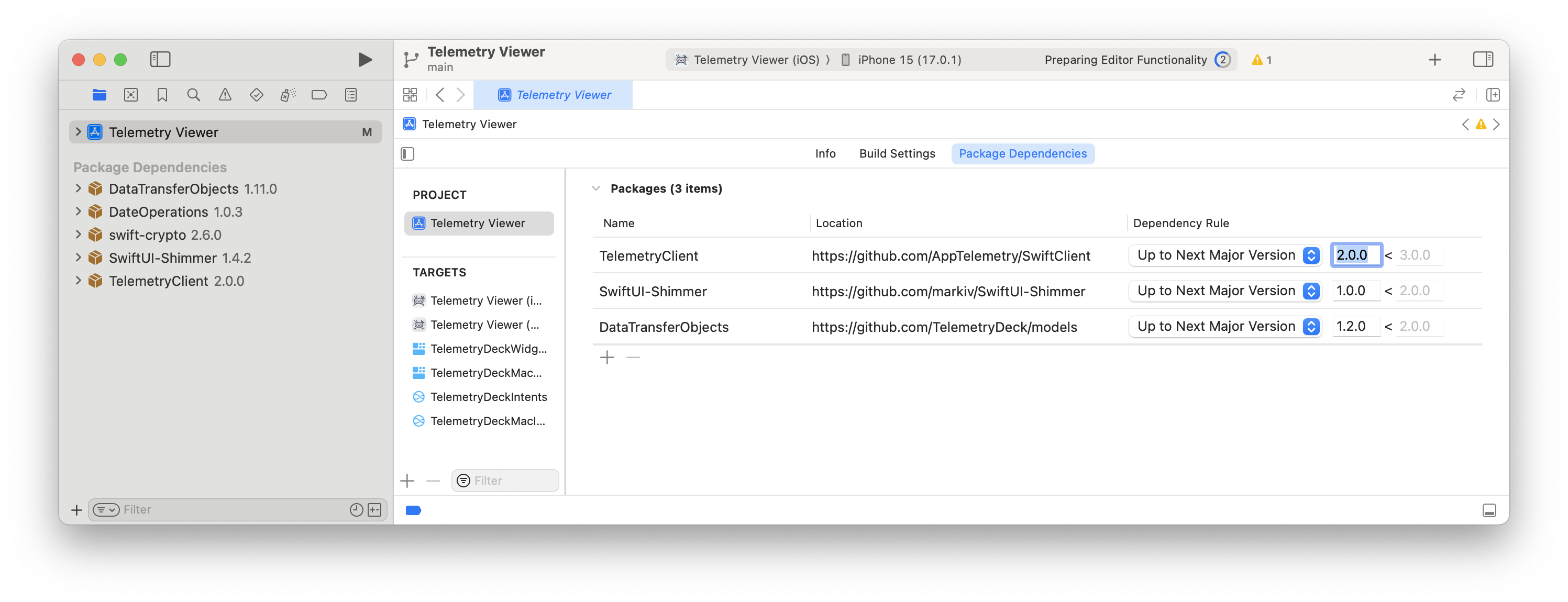
Task: Open the Test navigator
Action: point(256,95)
